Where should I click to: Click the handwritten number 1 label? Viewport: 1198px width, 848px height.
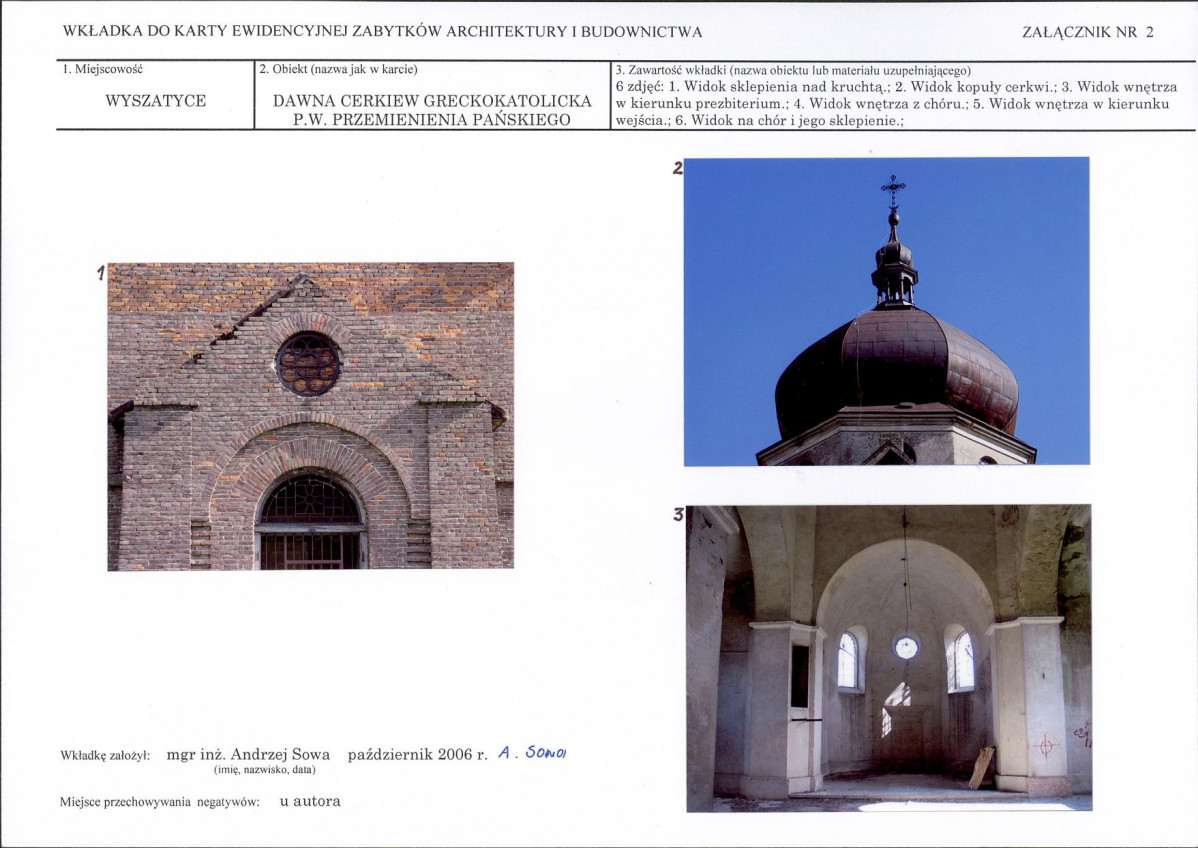tap(101, 273)
